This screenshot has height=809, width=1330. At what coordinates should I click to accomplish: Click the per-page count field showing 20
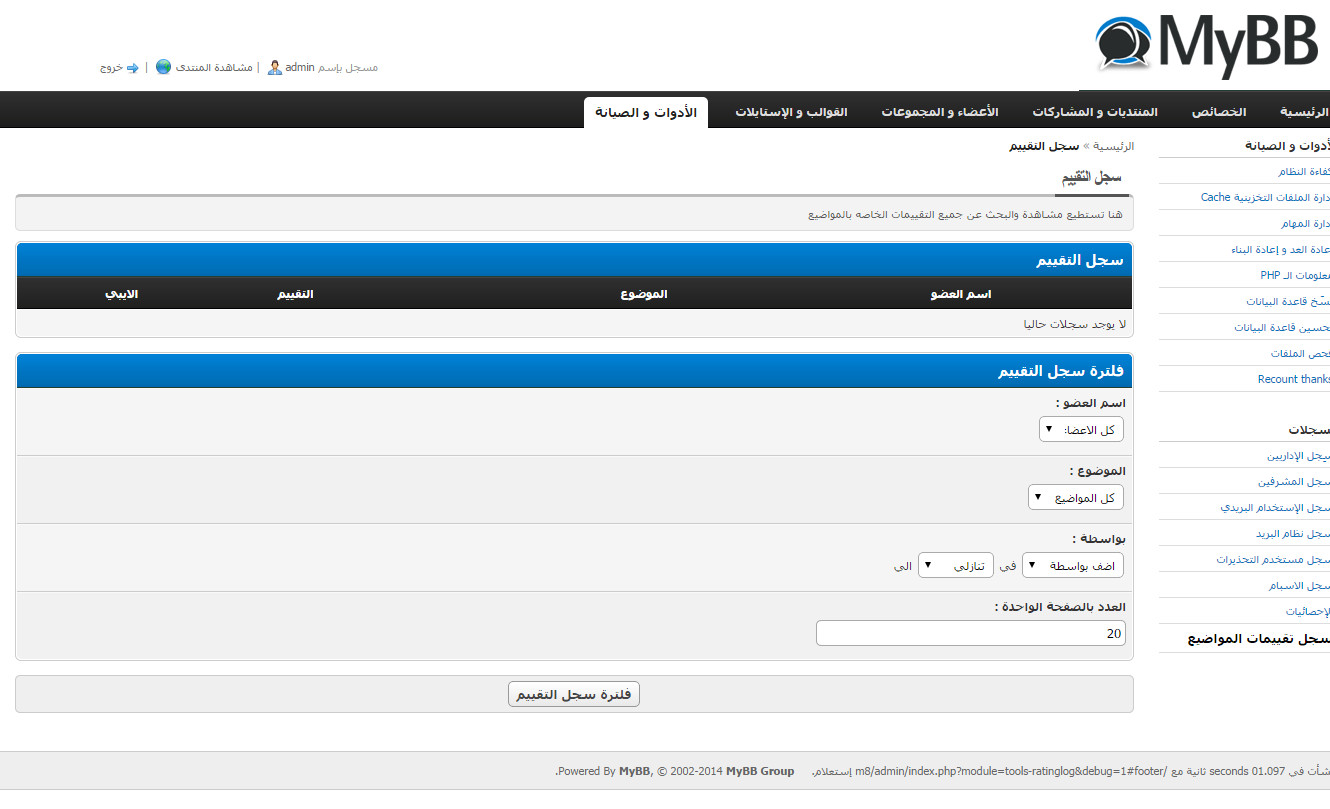[x=970, y=633]
